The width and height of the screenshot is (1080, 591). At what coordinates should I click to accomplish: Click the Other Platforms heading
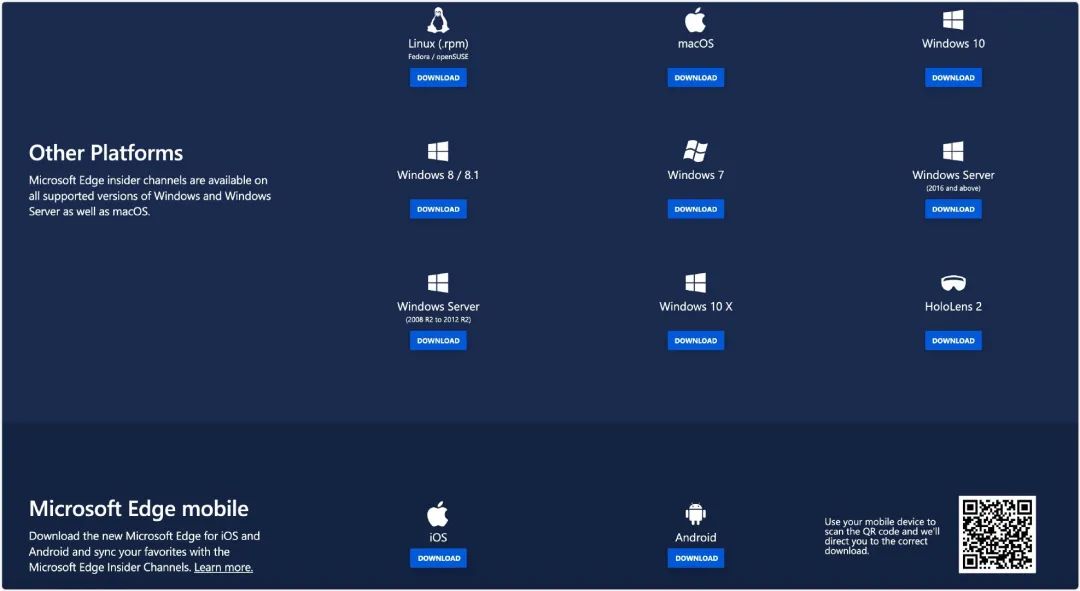(x=106, y=153)
